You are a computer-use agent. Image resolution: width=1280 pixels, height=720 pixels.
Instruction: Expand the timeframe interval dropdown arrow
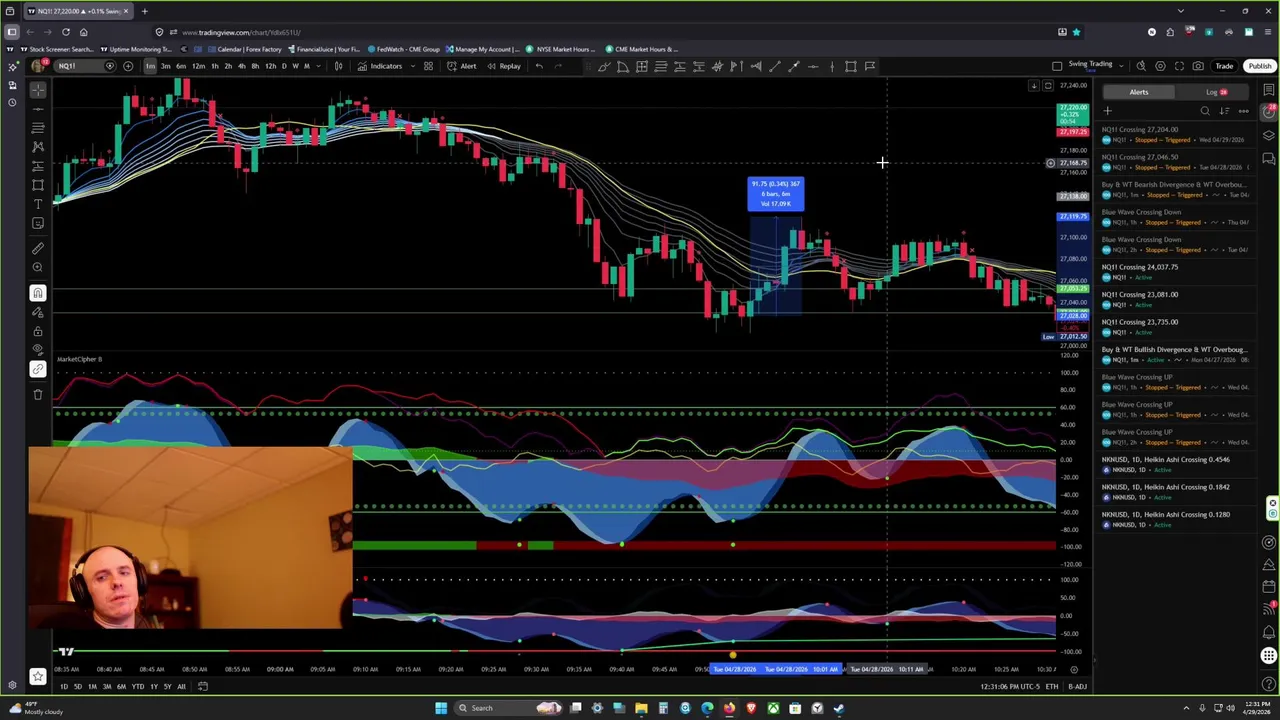[318, 66]
